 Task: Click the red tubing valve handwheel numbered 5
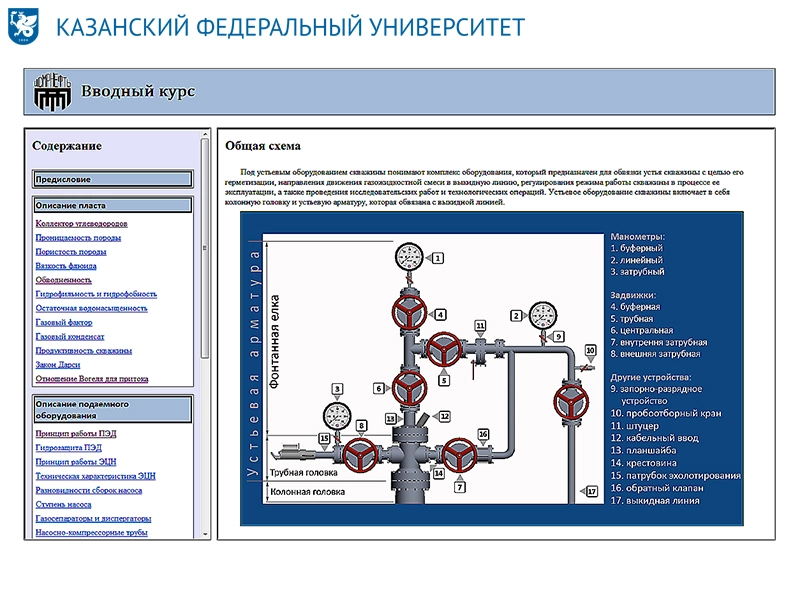click(x=444, y=350)
